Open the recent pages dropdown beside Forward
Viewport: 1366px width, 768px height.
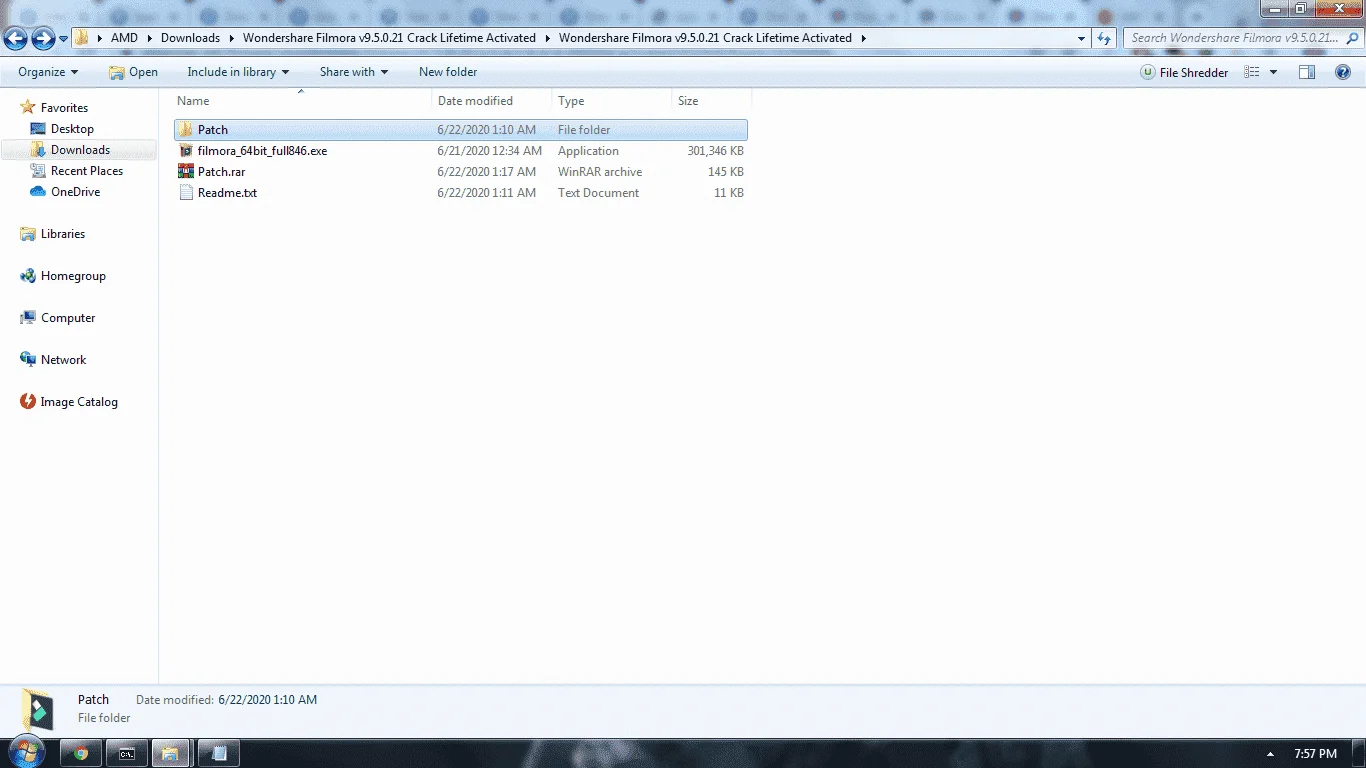click(64, 39)
